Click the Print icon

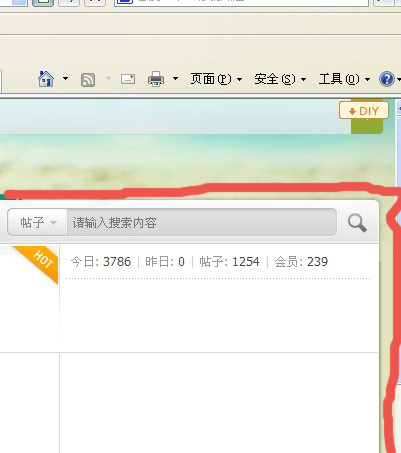156,79
